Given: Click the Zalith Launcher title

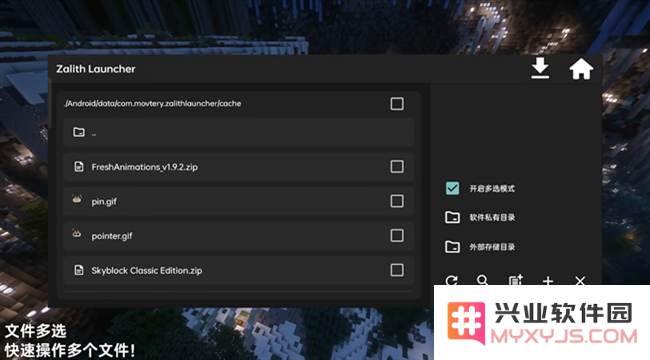Looking at the screenshot, I should point(96,69).
